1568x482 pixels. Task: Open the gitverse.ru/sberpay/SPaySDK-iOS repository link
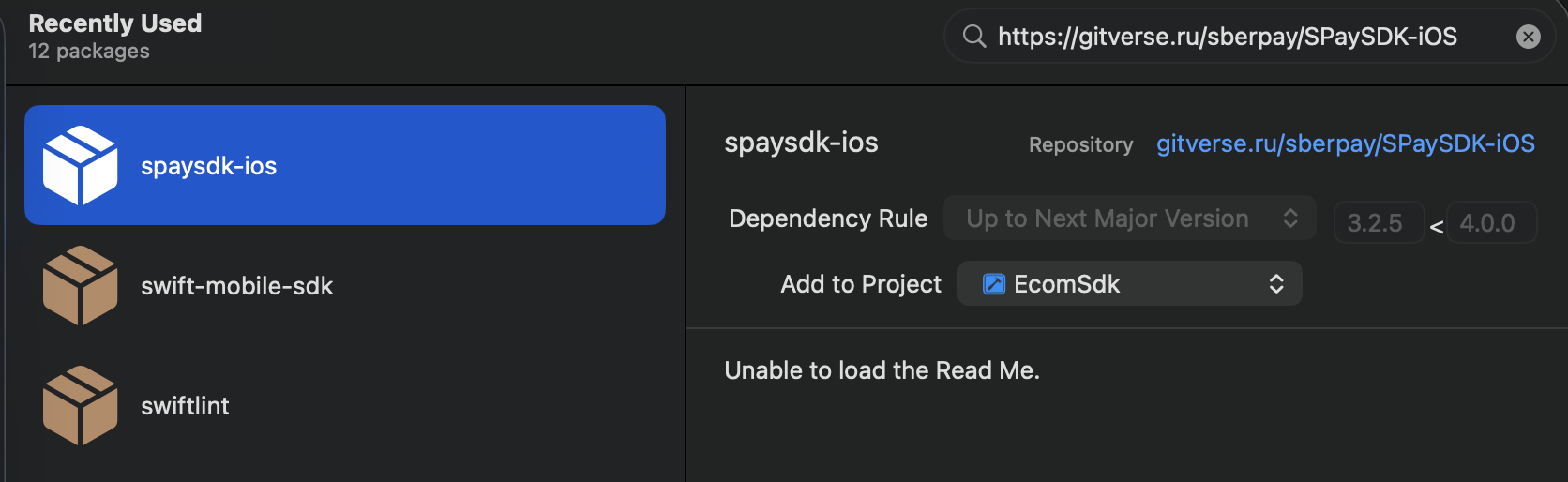point(1346,143)
